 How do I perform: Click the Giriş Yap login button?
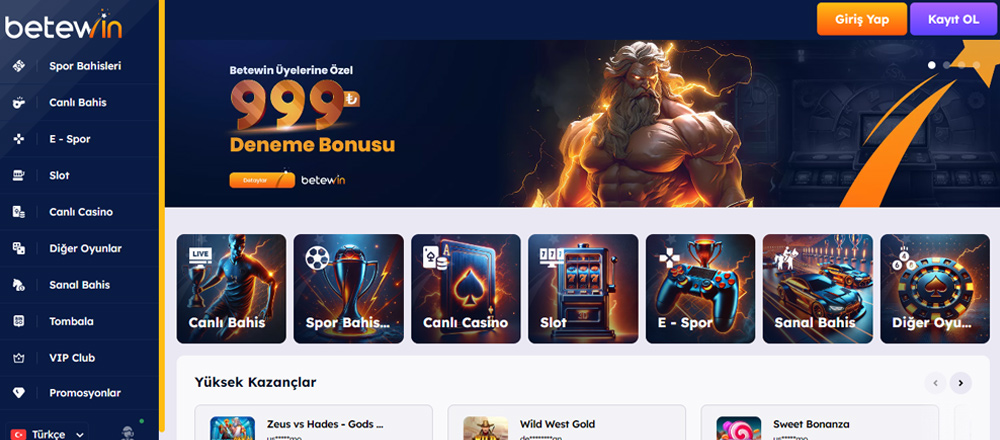(x=862, y=19)
